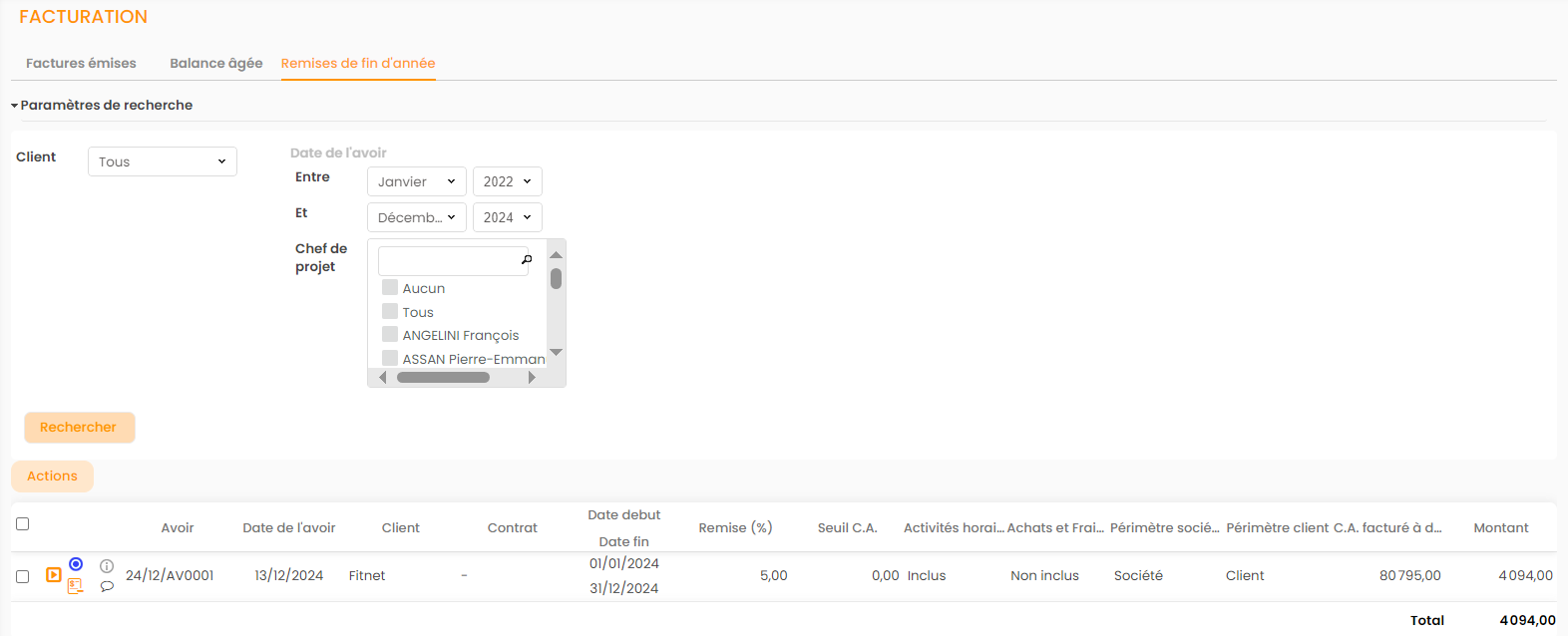Click the project manager list scroll-right arrow
The image size is (1568, 636).
tap(532, 378)
